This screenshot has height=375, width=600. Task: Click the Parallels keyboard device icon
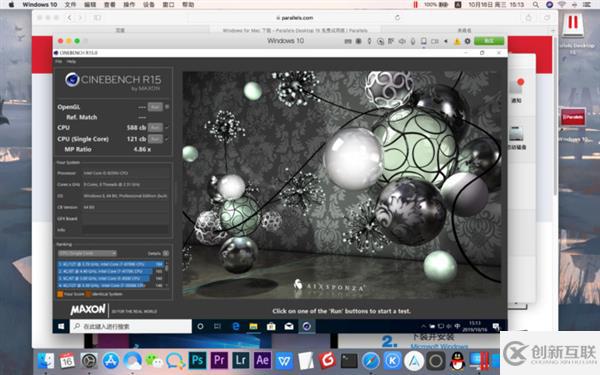coord(348,41)
